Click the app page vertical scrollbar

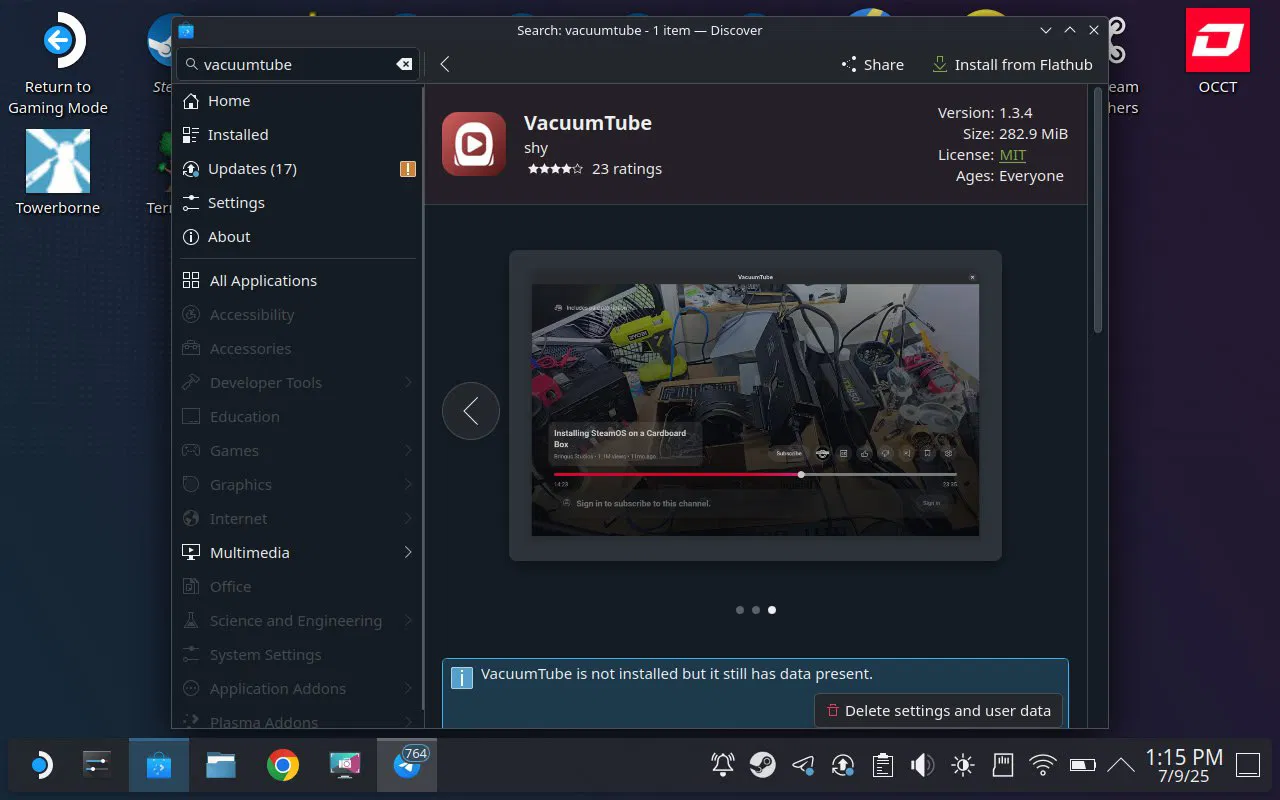1097,210
